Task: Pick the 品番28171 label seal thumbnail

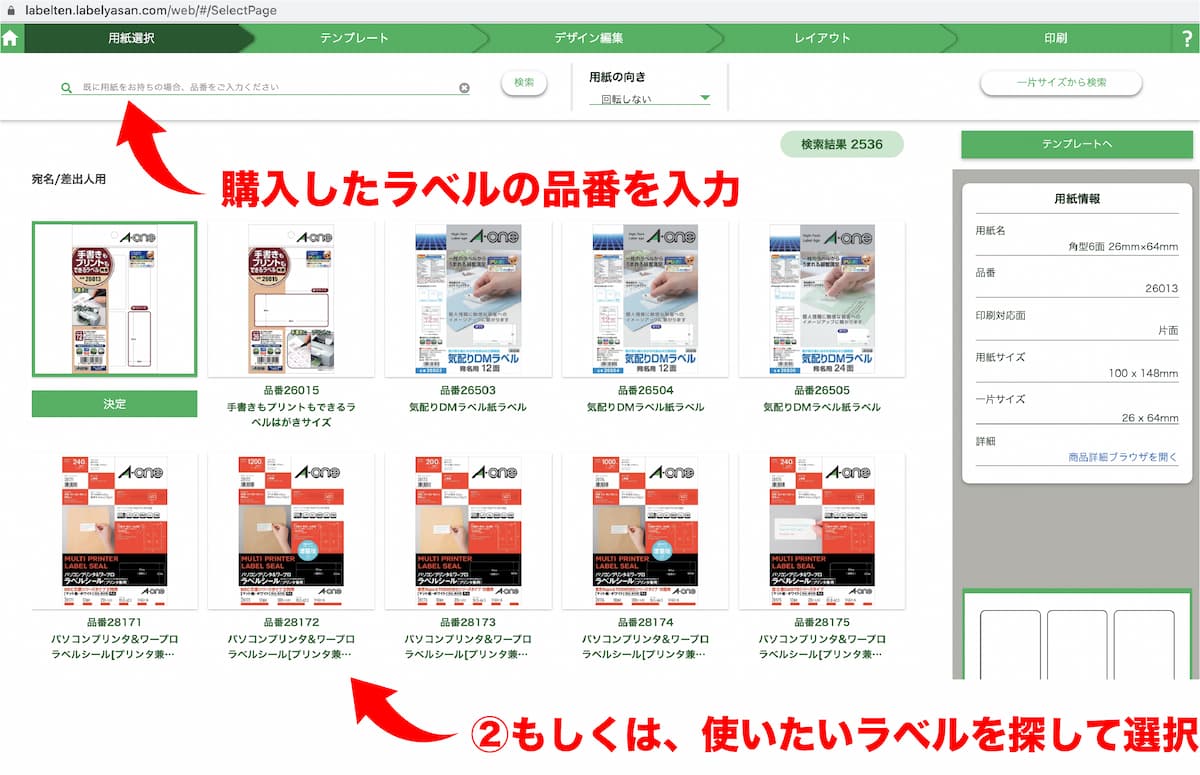Action: tap(115, 531)
